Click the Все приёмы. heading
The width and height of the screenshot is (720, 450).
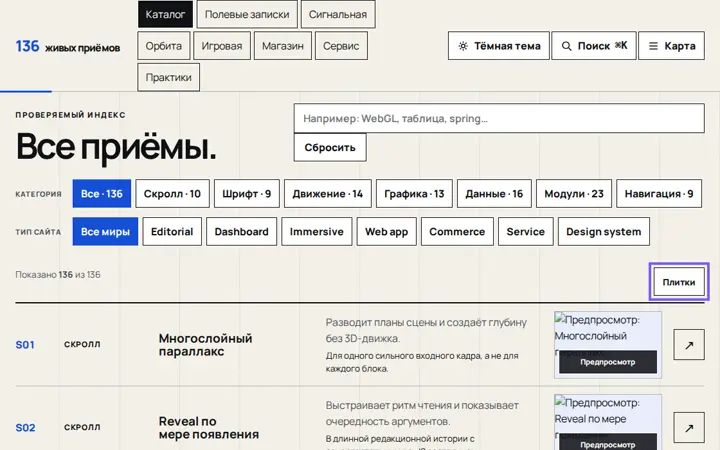[x=116, y=146]
